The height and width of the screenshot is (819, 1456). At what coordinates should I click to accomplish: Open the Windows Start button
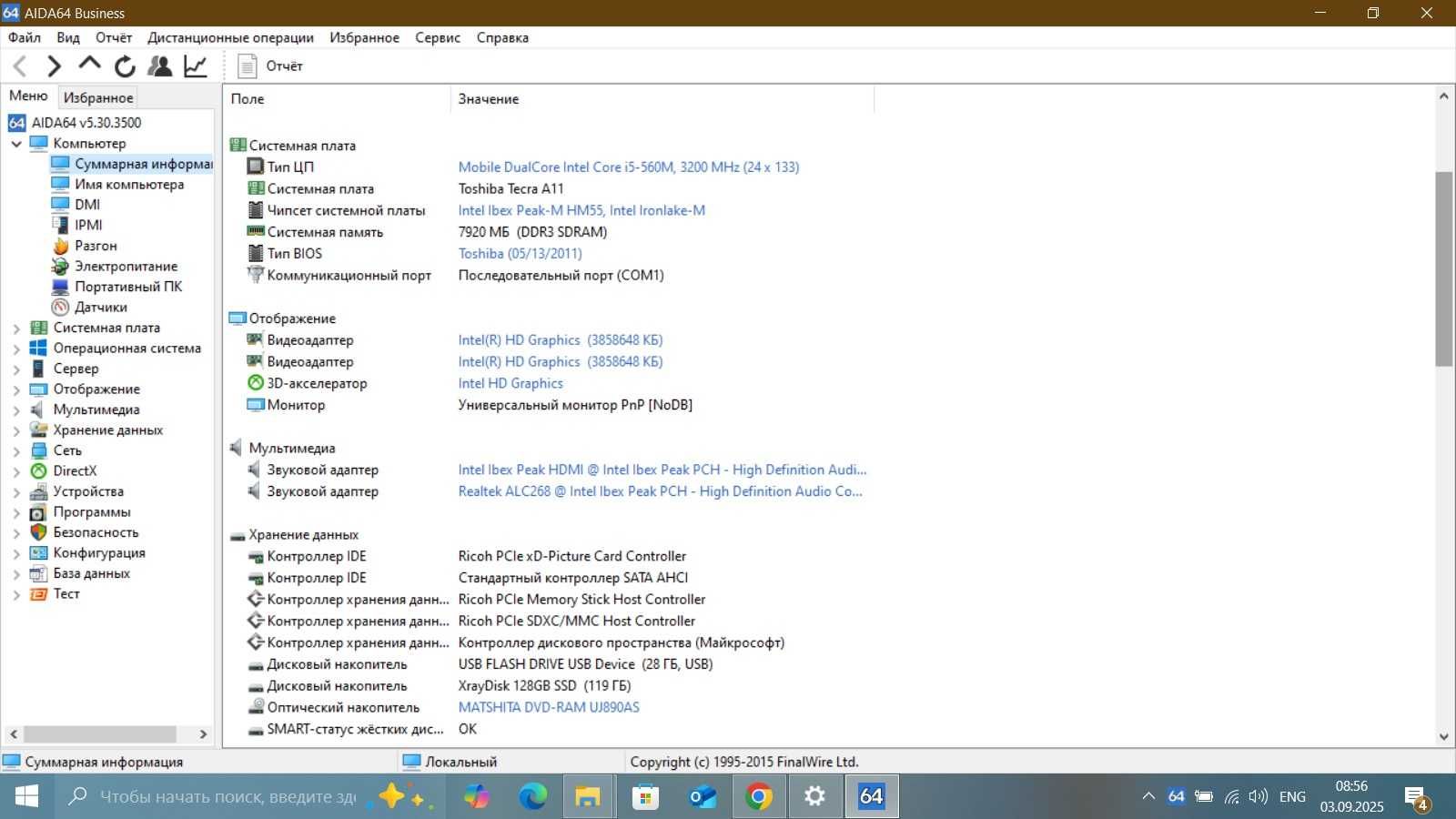pos(26,797)
